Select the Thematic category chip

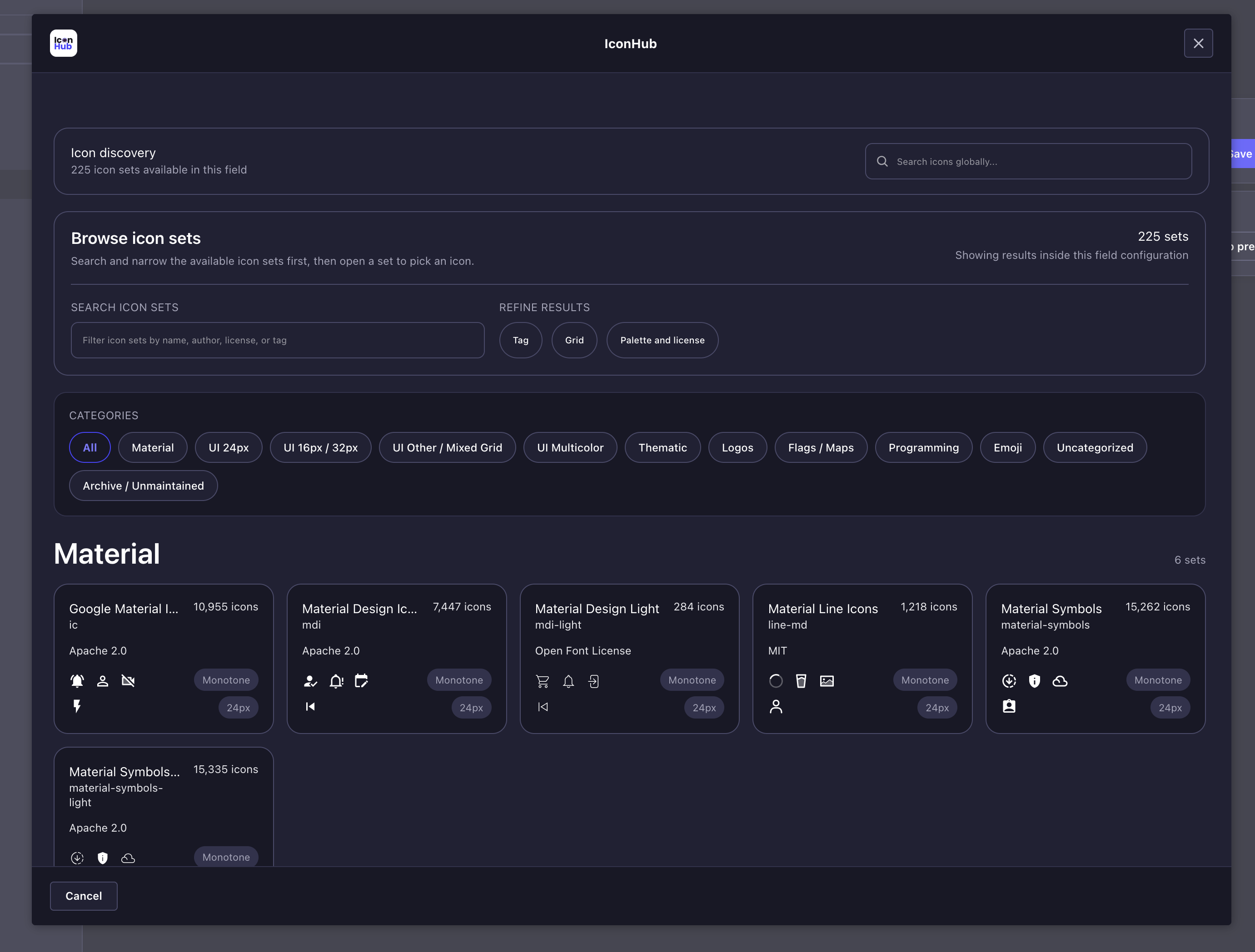point(662,447)
